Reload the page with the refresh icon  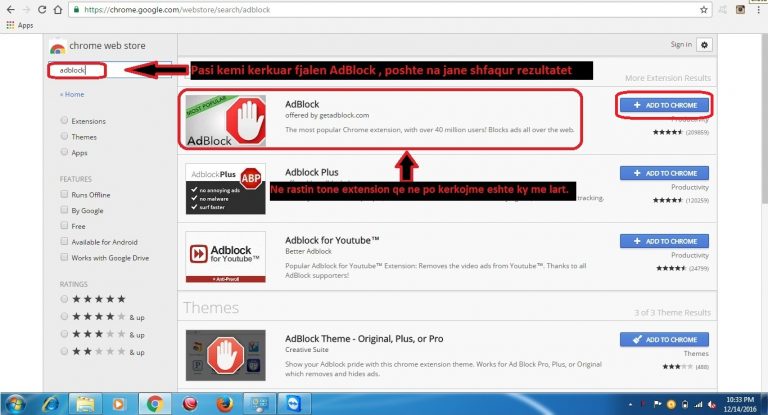pyautogui.click(x=42, y=9)
